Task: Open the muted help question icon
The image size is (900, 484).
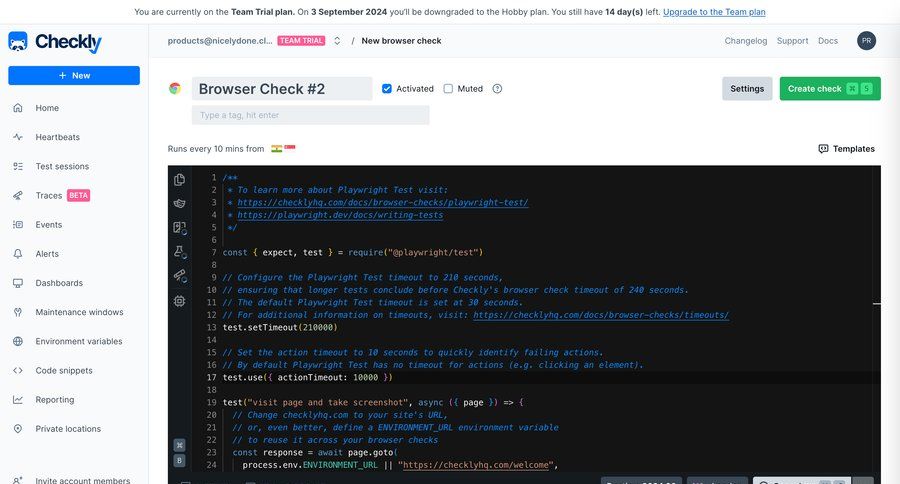Action: [497, 88]
